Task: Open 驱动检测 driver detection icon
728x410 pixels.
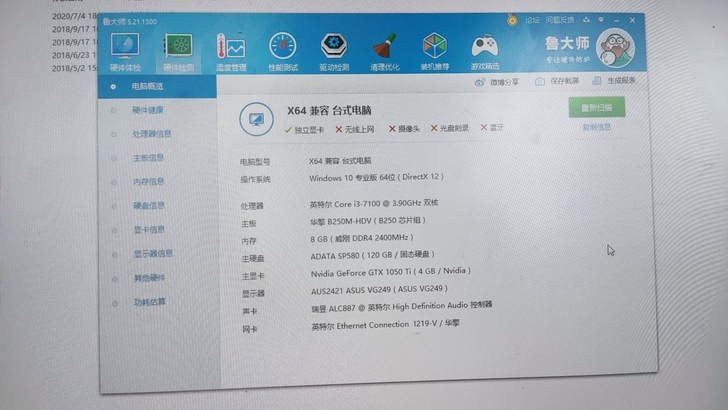Action: tap(334, 51)
